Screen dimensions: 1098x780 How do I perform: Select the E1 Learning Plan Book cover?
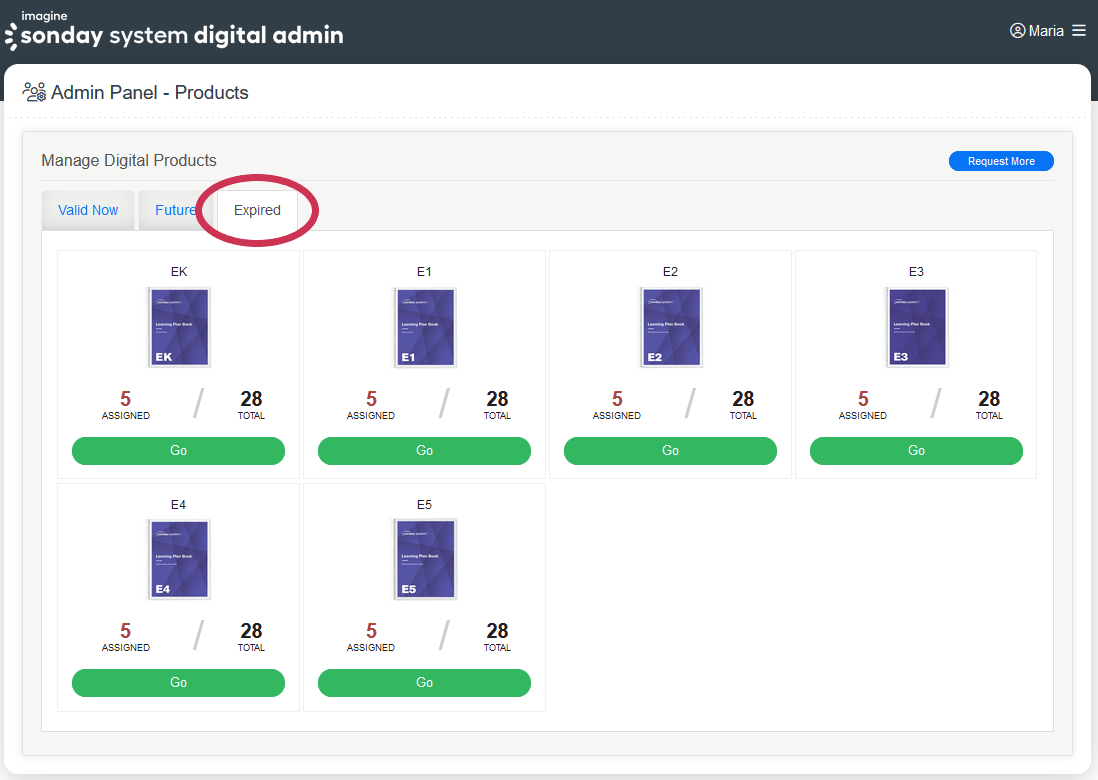(425, 328)
